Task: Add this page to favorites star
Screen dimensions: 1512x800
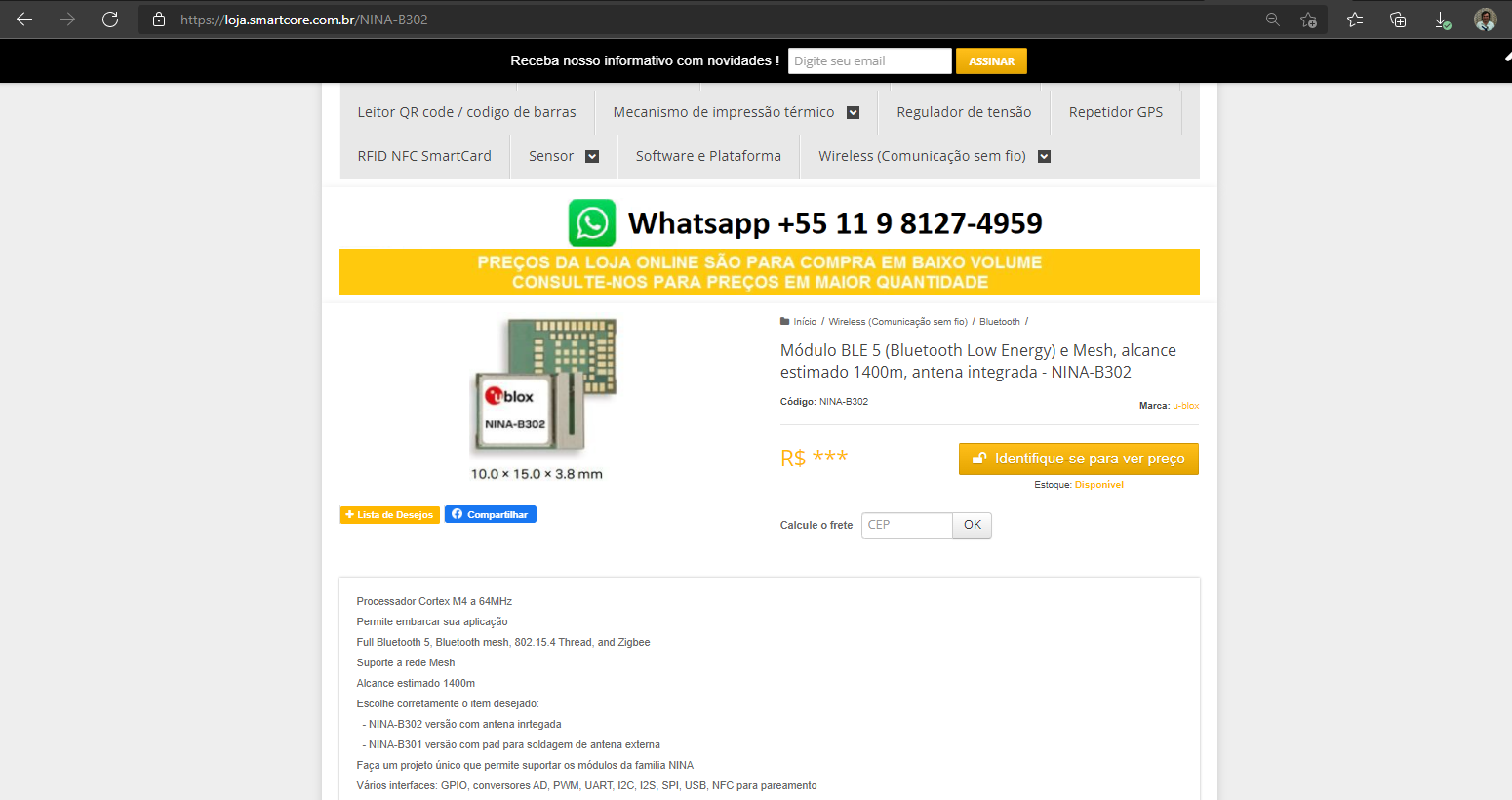Action: coord(1308,20)
